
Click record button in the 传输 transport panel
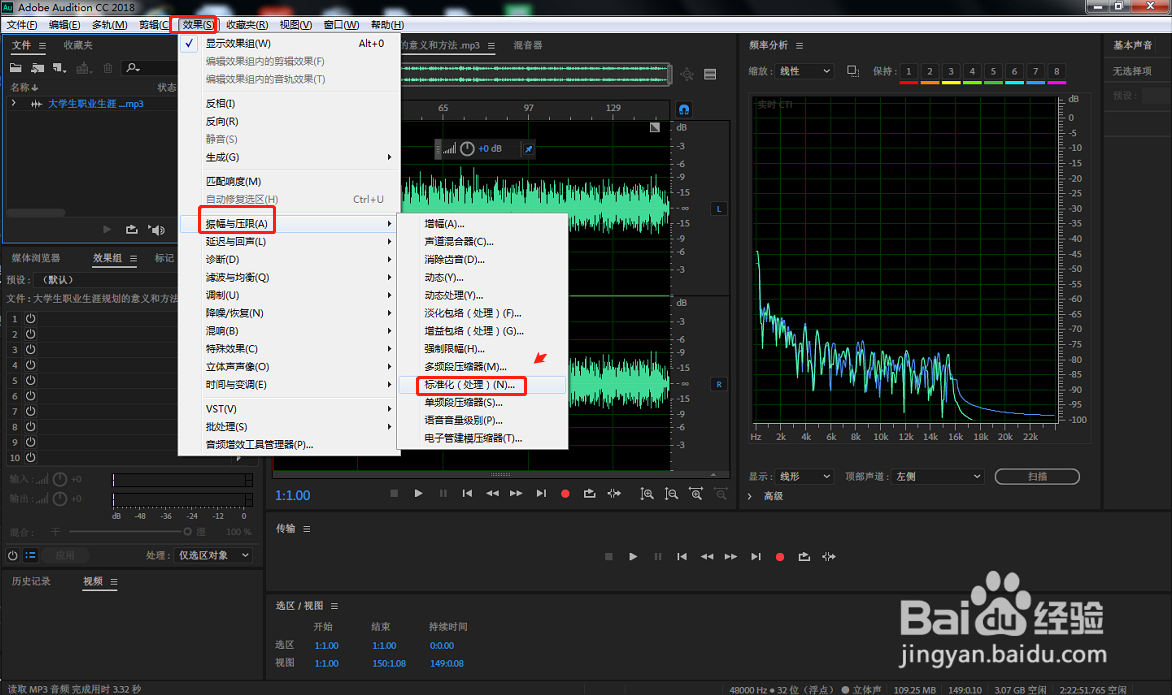point(780,557)
